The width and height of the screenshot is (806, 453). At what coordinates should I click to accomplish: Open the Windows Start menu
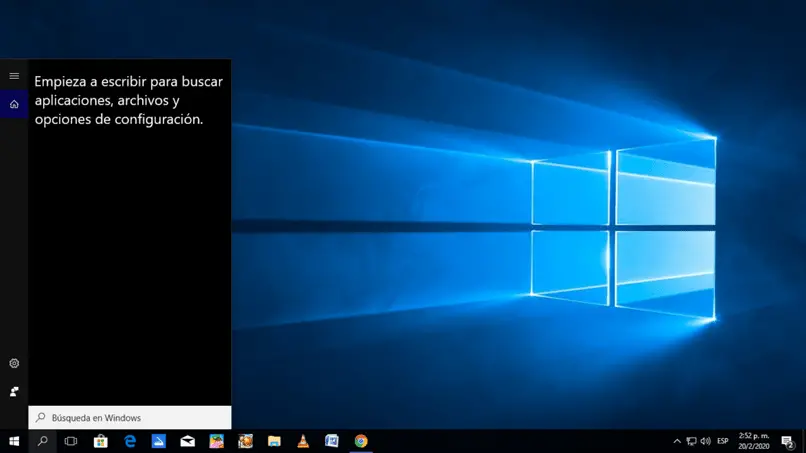point(14,441)
